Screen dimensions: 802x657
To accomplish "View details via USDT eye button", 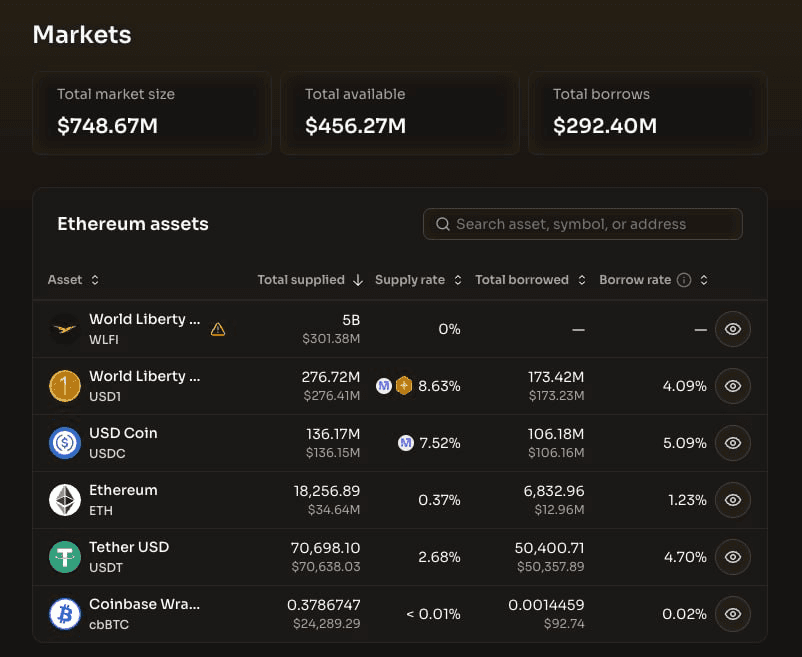I will pyautogui.click(x=733, y=557).
